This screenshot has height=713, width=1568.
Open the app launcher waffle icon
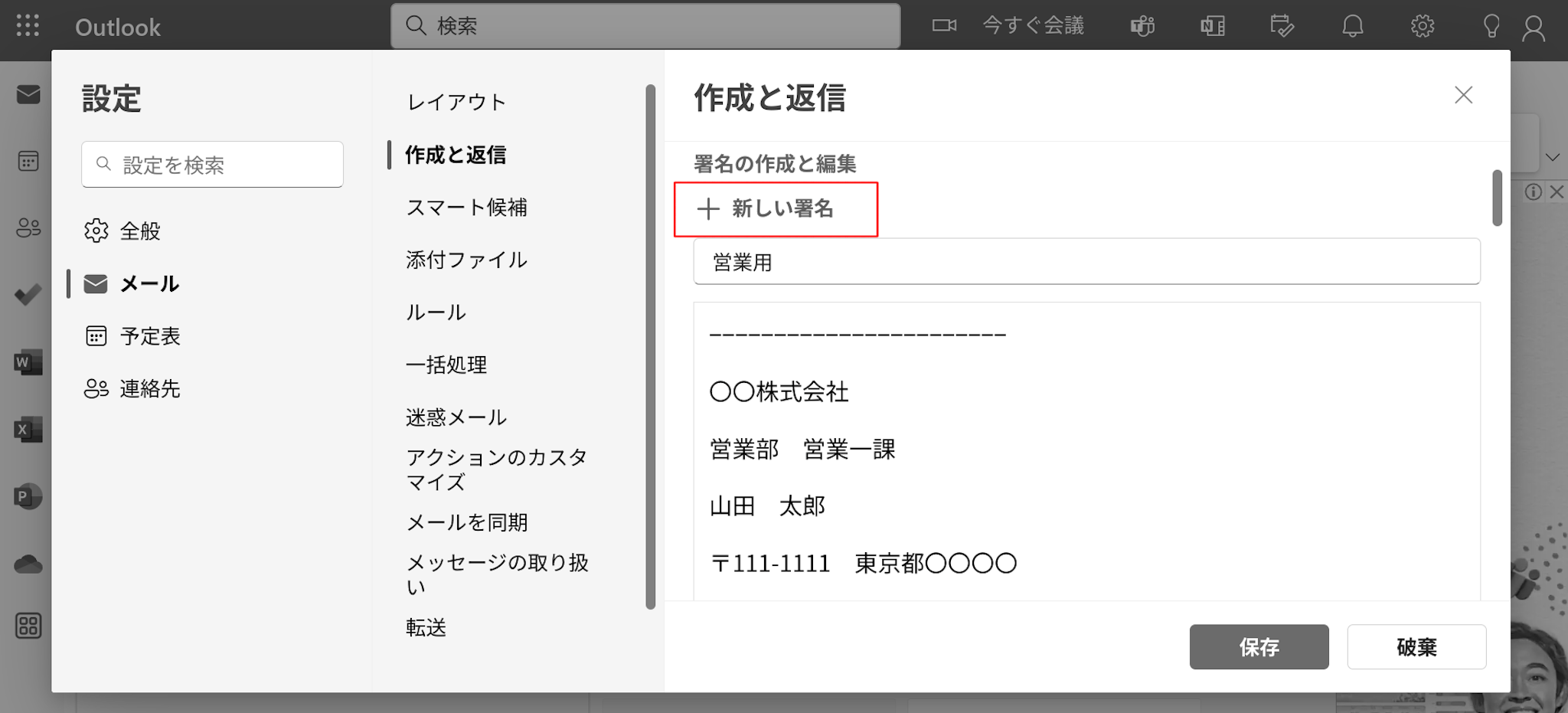tap(28, 26)
